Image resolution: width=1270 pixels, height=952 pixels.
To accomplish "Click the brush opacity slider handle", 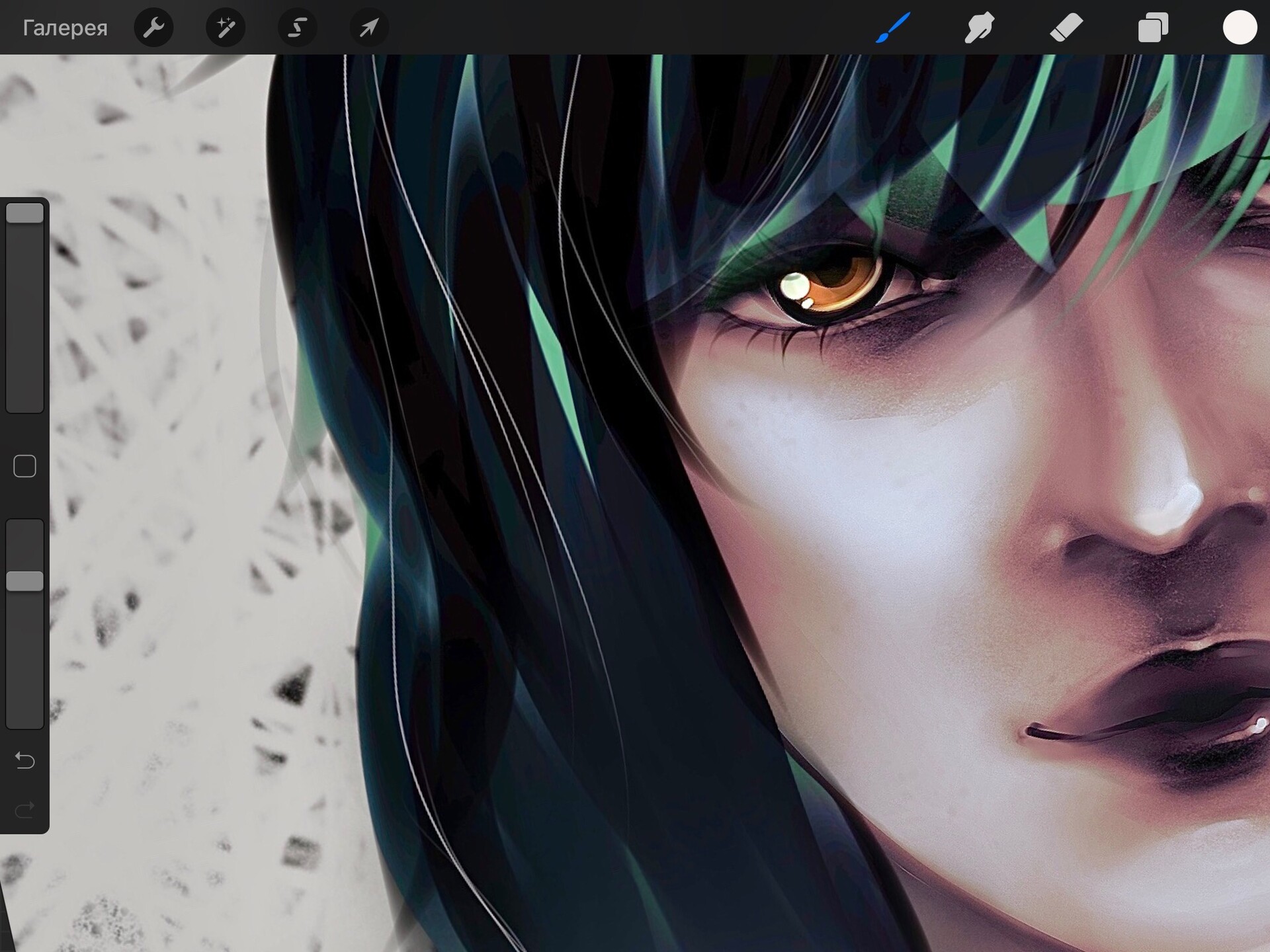I will coord(25,581).
